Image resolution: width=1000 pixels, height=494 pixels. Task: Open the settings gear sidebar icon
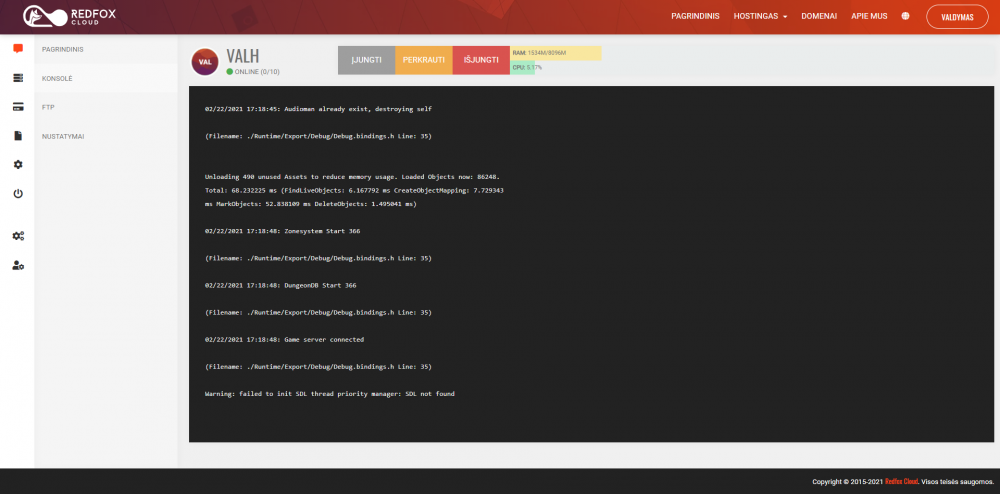pos(18,164)
